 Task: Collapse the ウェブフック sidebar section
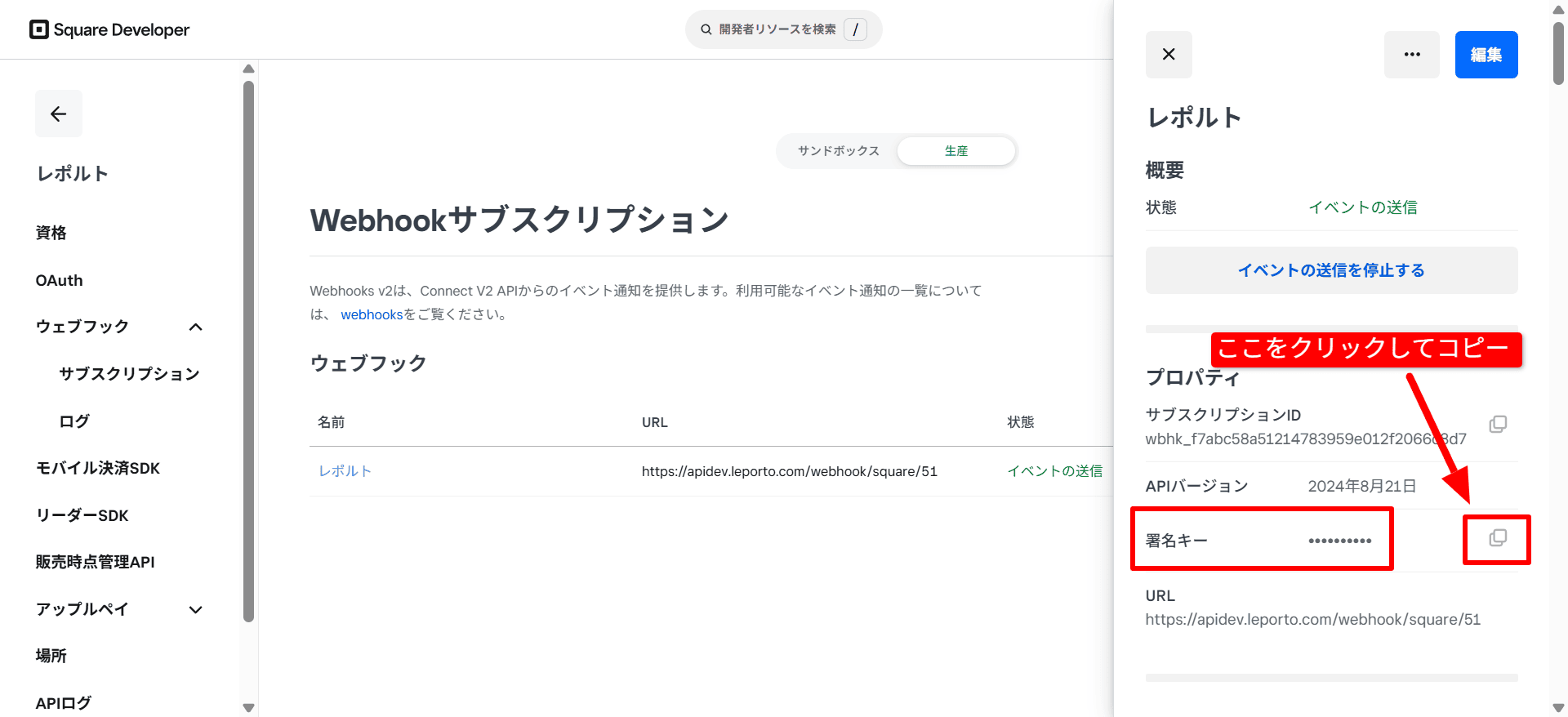point(195,327)
